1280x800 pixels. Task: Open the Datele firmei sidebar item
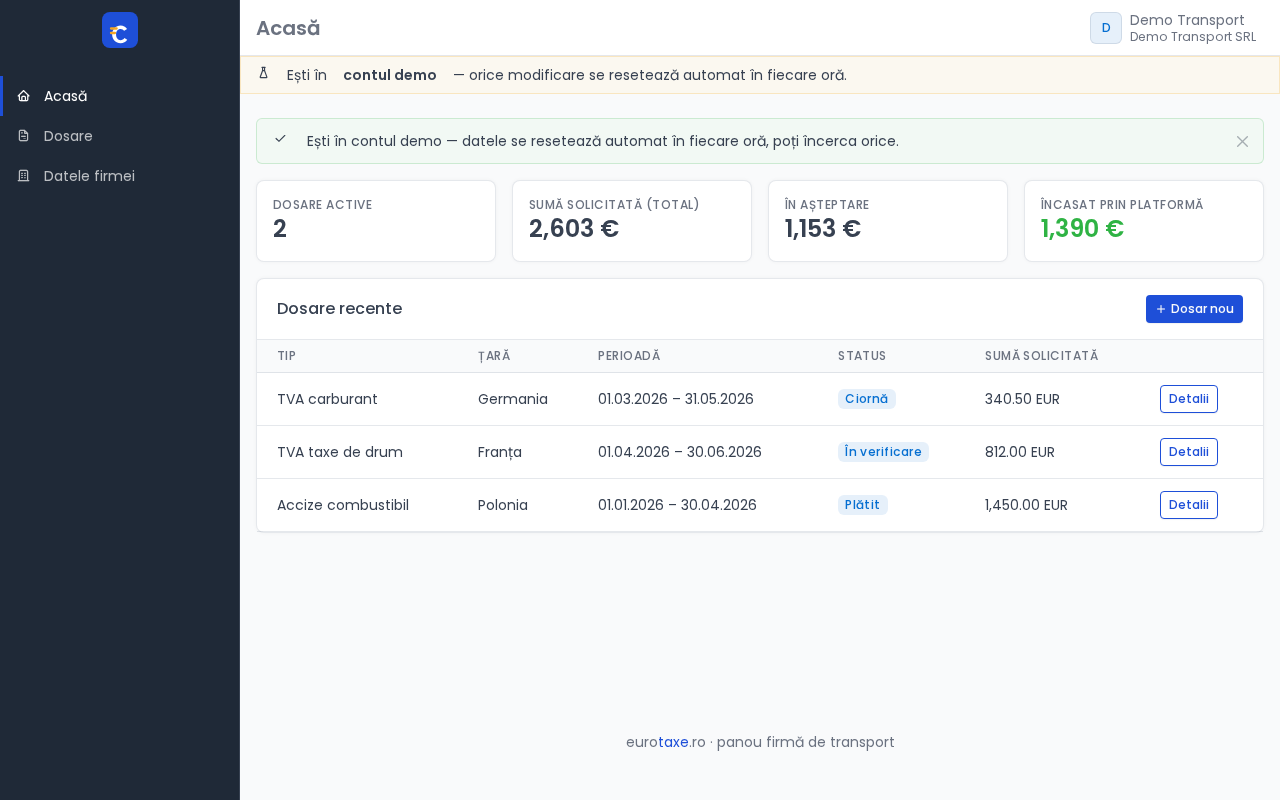(x=120, y=176)
